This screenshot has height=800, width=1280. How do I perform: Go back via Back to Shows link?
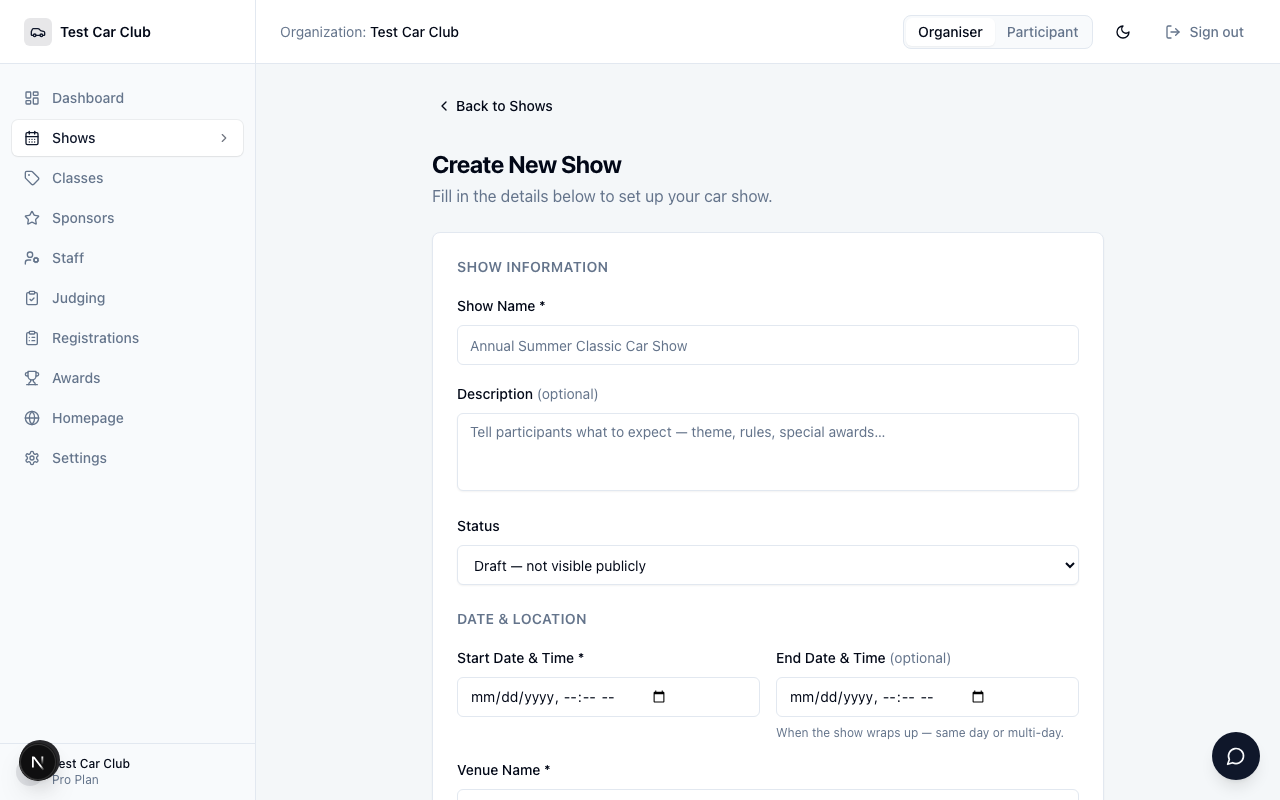point(495,106)
